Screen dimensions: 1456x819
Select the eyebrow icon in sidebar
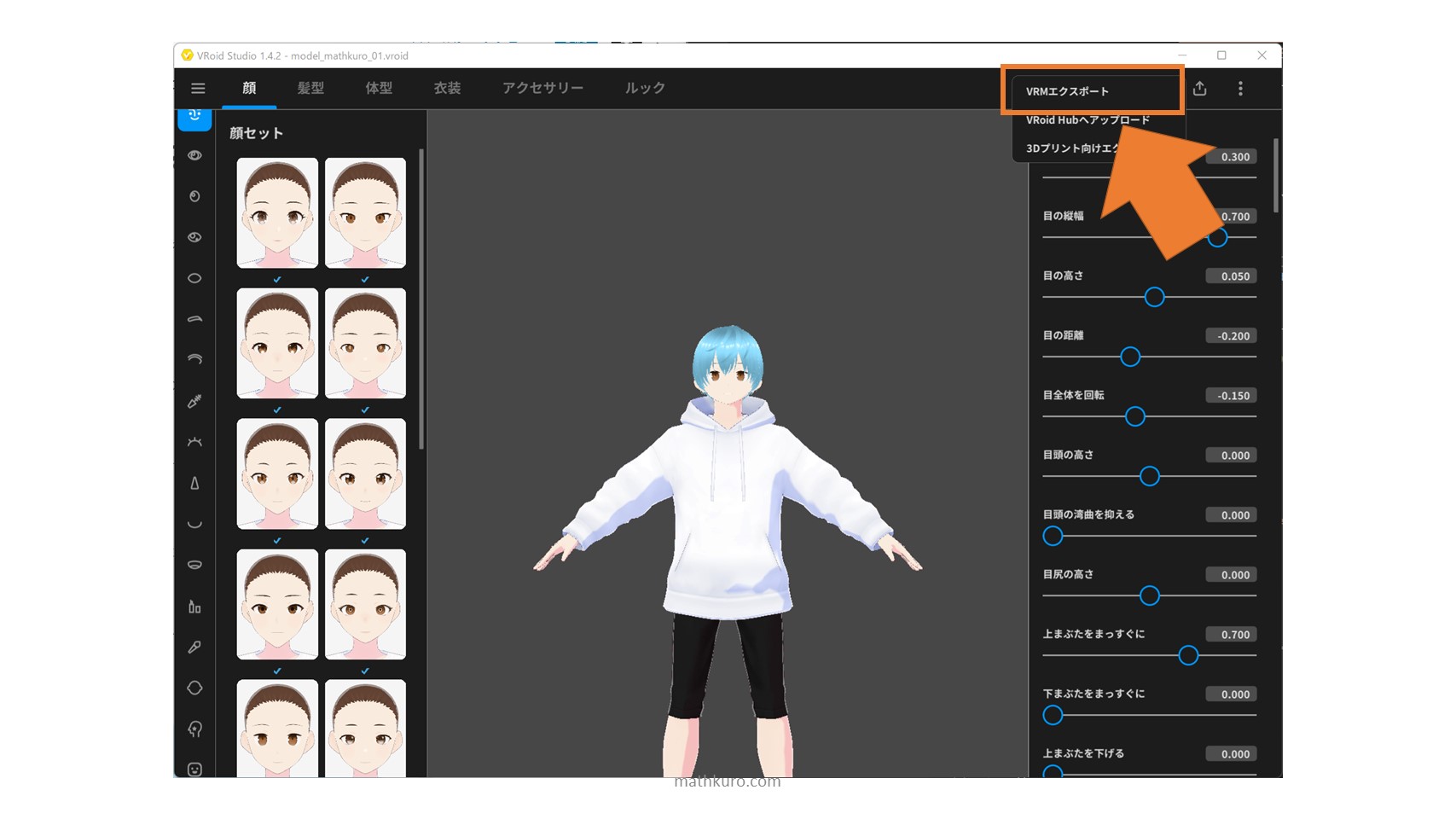(194, 319)
